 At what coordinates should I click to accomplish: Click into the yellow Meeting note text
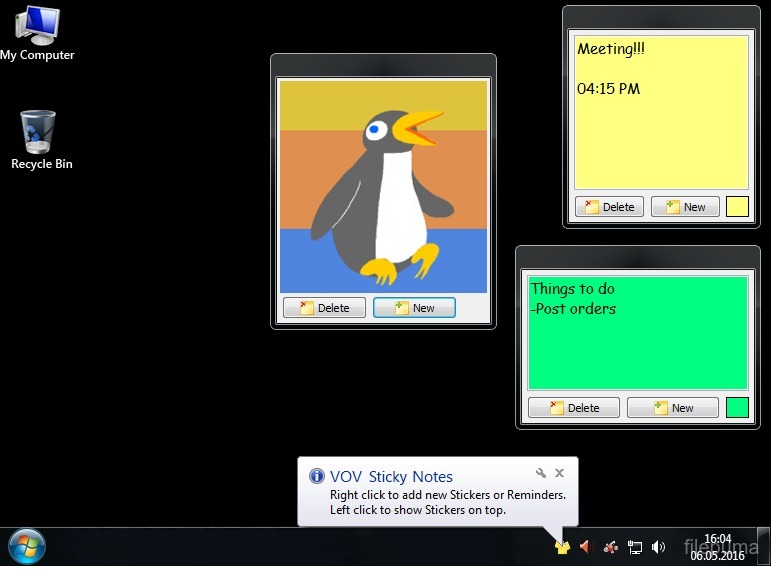point(660,130)
